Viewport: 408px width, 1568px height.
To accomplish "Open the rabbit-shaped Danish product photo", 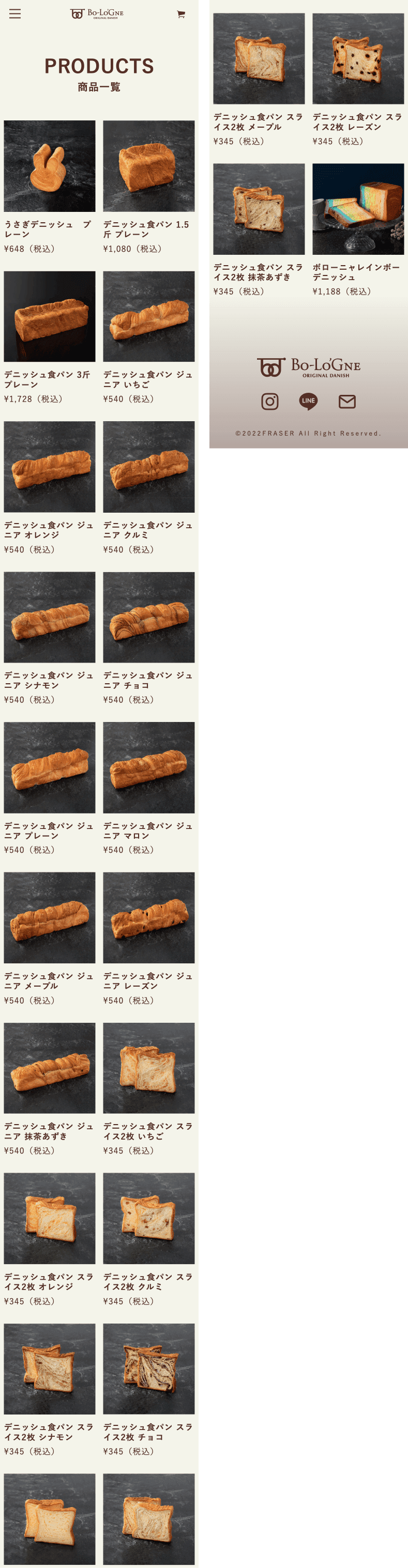I will (x=49, y=165).
